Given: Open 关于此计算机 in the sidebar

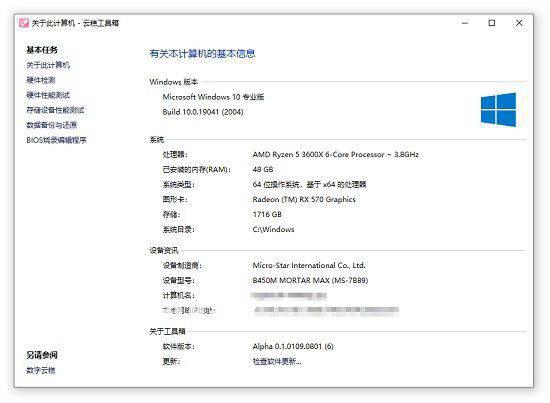Looking at the screenshot, I should 48,65.
